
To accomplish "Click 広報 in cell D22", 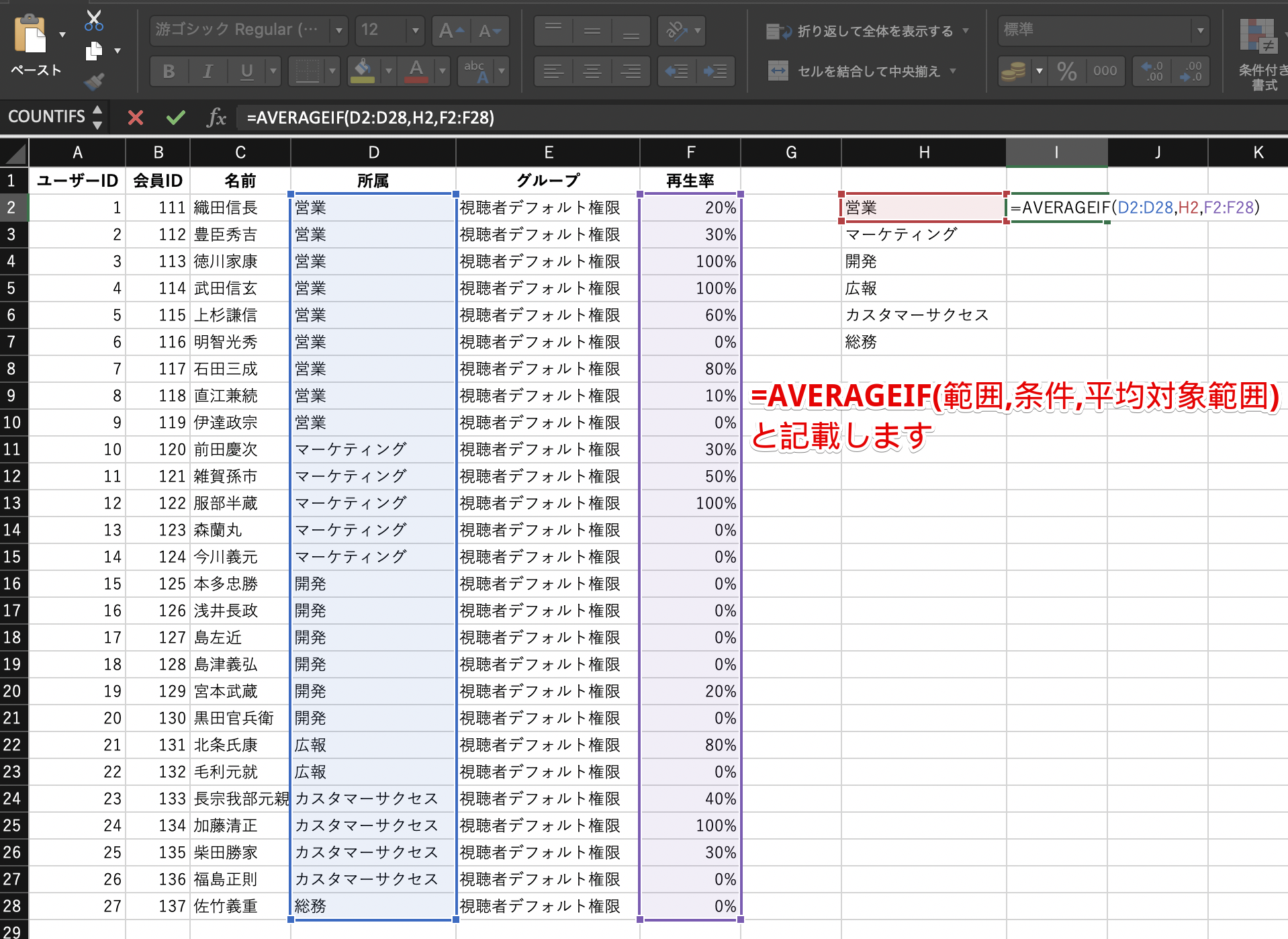I will (310, 745).
